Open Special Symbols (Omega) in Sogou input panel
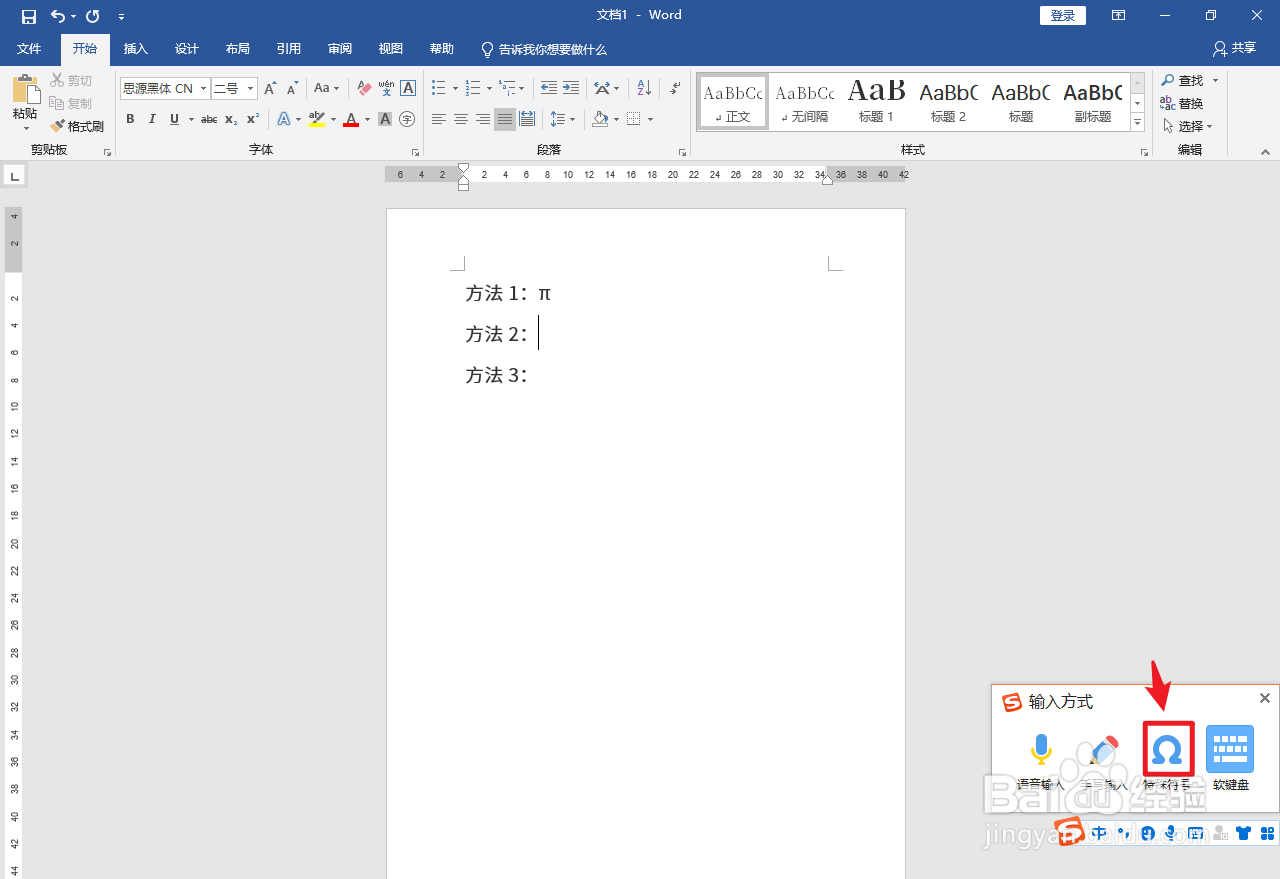Viewport: 1280px width, 879px height. click(x=1167, y=750)
